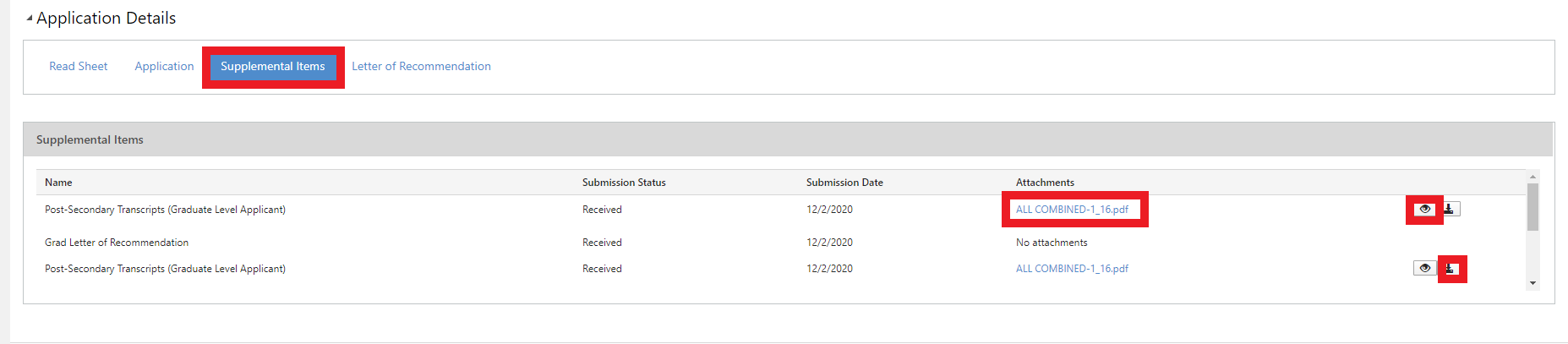Click the scroll up arrow of the list
Image resolution: width=1568 pixels, height=344 pixels.
[x=1532, y=177]
